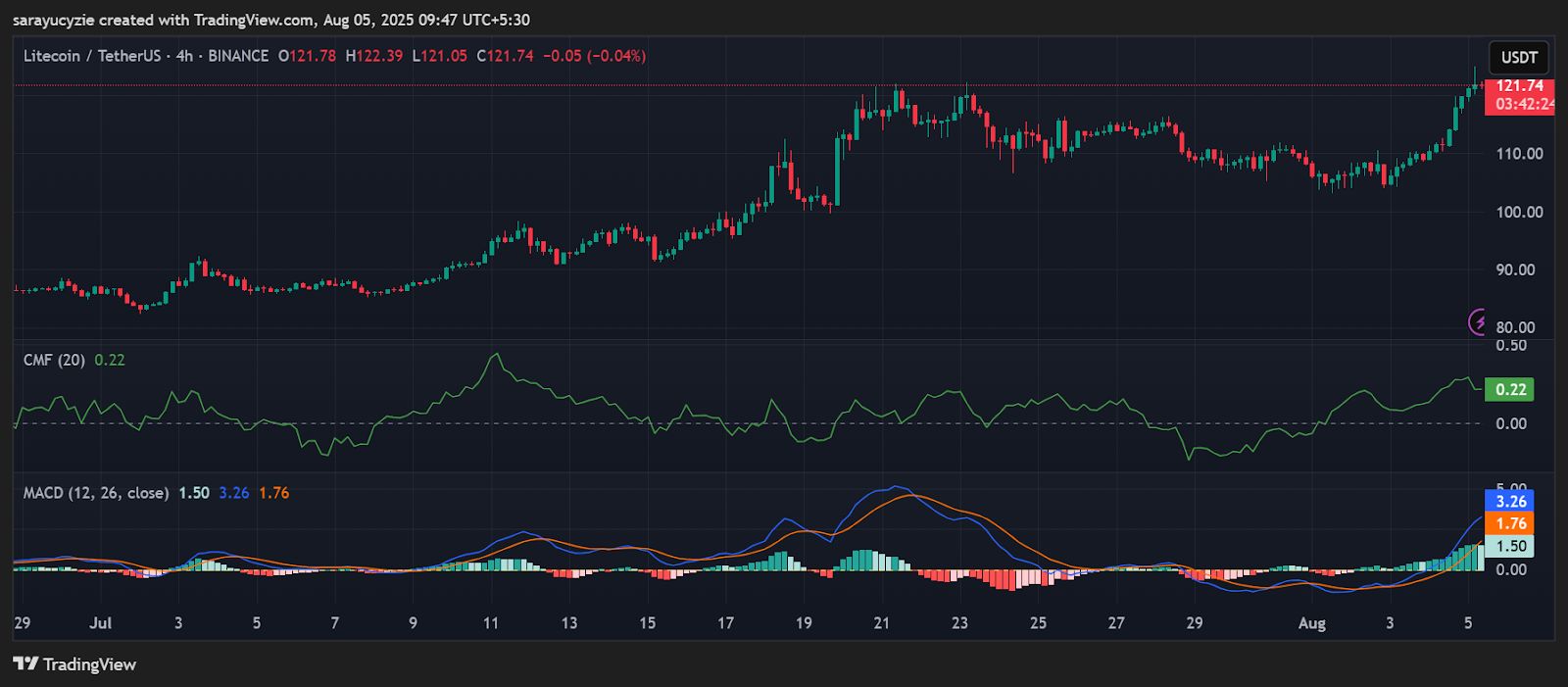This screenshot has height=687, width=1568.
Task: Click the 90.00 price axis label
Action: pos(1515,270)
